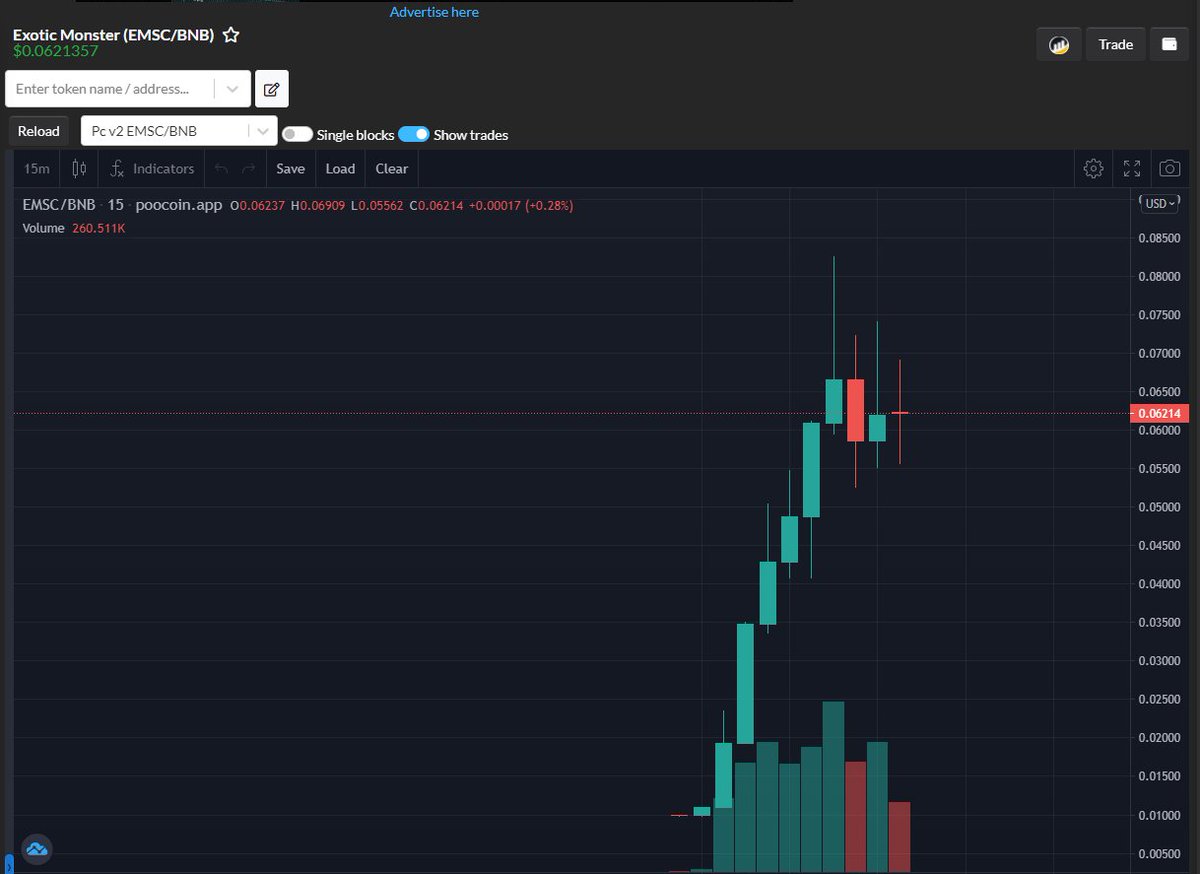Click the Exotic Monster (EMSC/BNB) title
Screen dimensions: 1200x874
tap(113, 34)
